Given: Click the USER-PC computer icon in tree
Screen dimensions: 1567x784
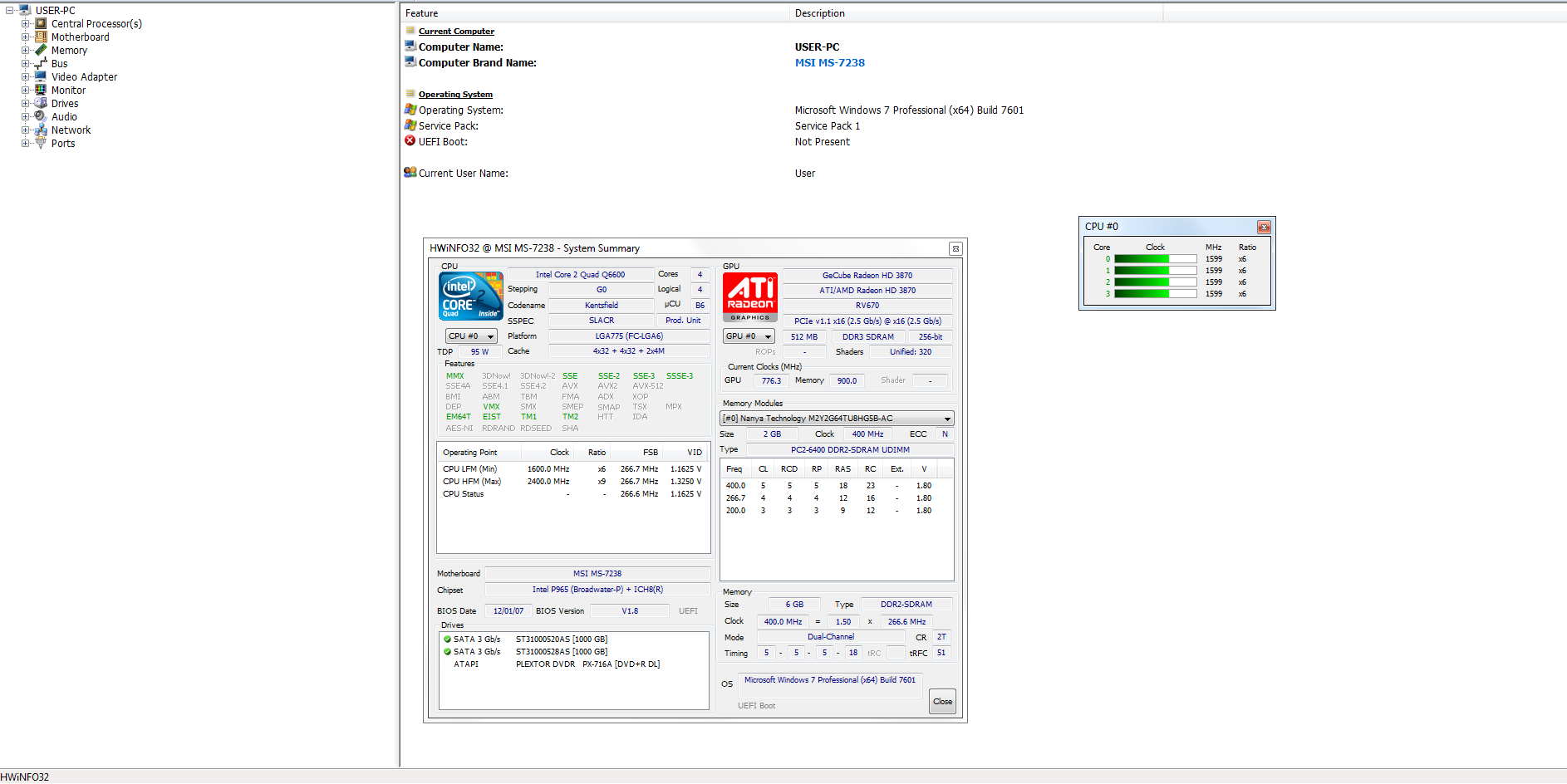Looking at the screenshot, I should coord(25,10).
